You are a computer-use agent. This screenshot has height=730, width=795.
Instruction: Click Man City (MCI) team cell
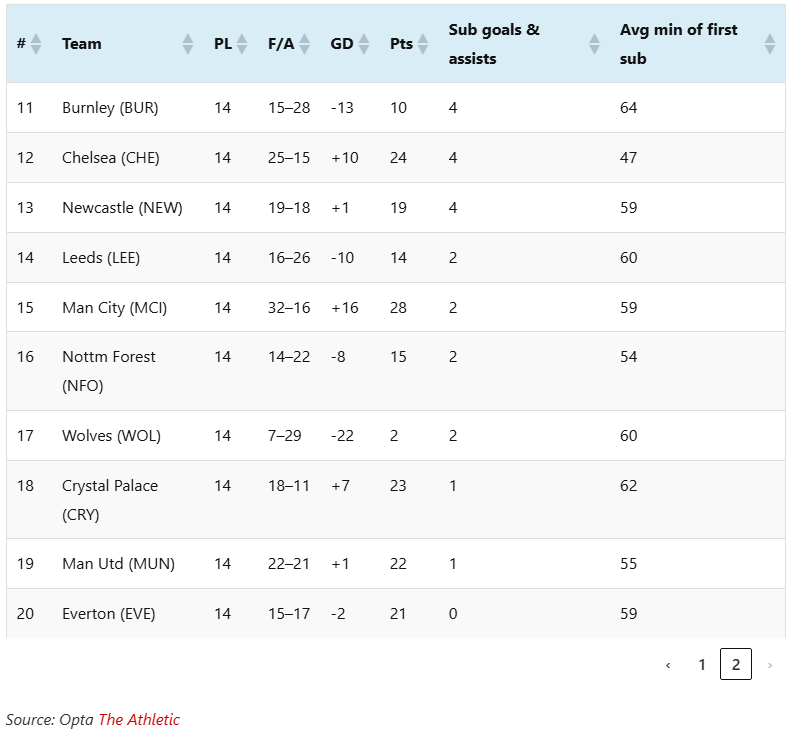(x=114, y=308)
